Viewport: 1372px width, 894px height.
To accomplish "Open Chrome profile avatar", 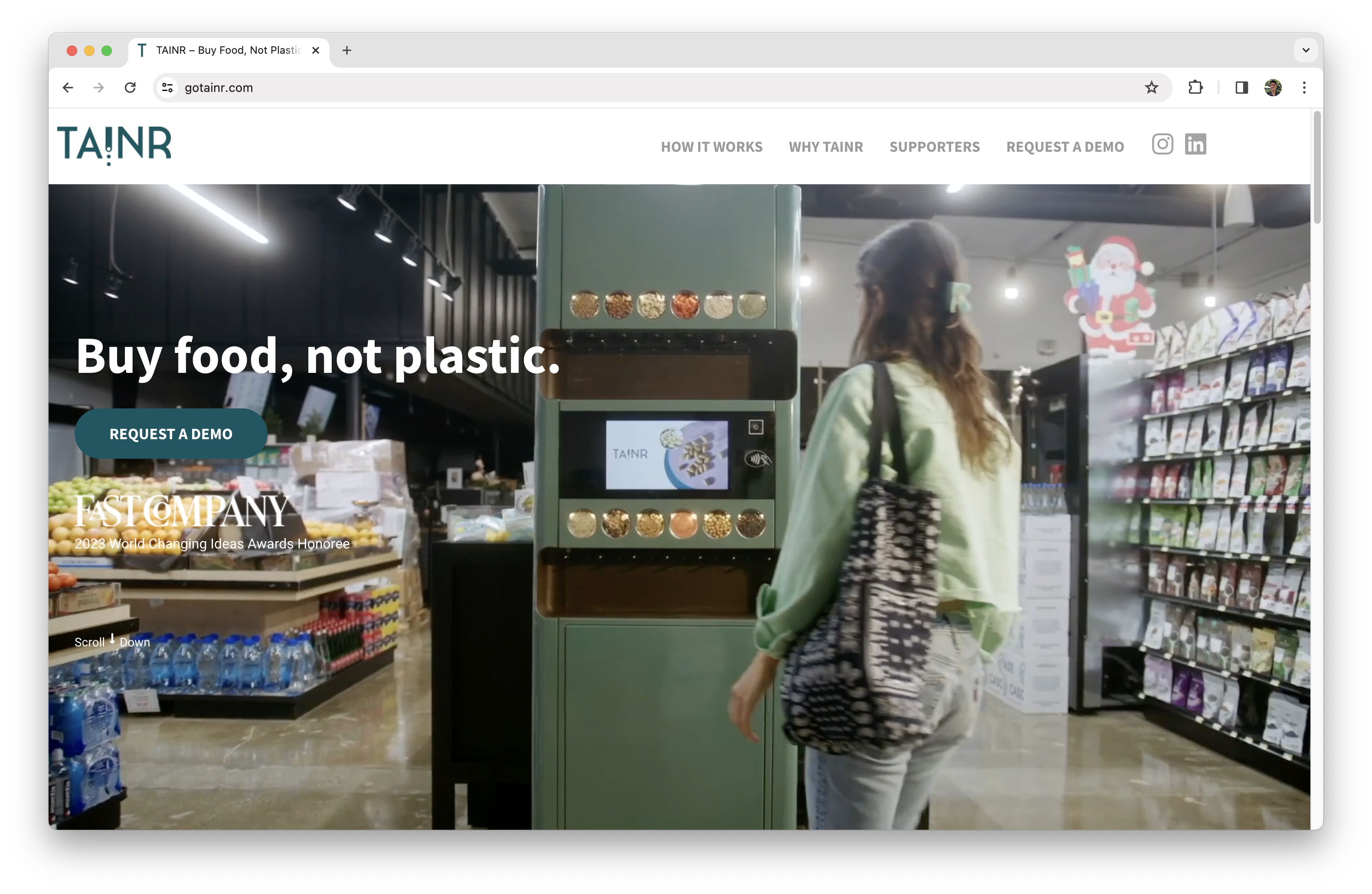I will point(1273,88).
